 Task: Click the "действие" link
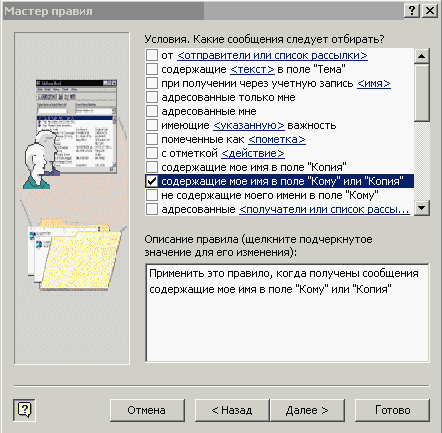253,153
